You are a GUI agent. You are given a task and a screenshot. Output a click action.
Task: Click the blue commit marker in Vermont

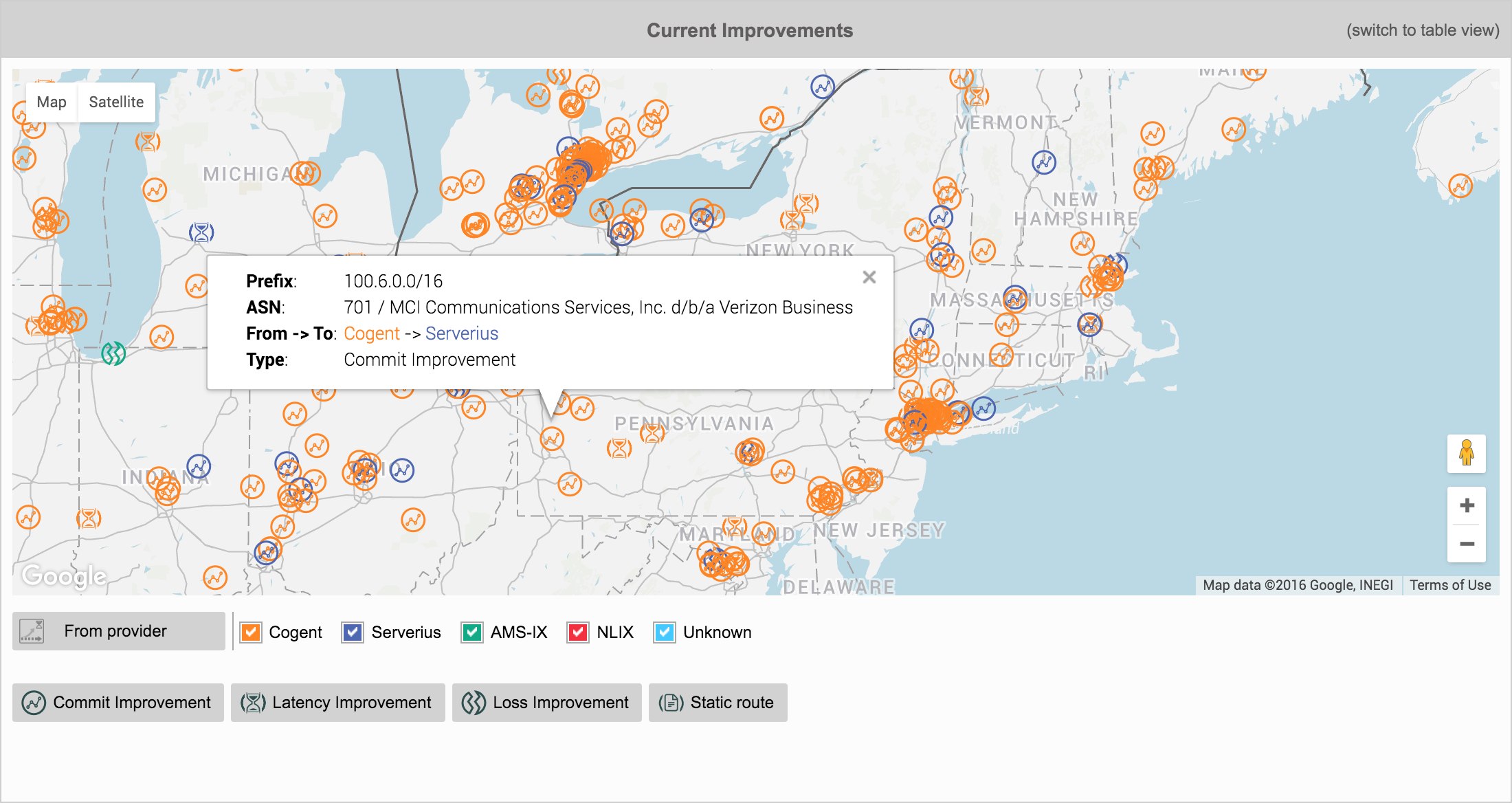click(1044, 162)
